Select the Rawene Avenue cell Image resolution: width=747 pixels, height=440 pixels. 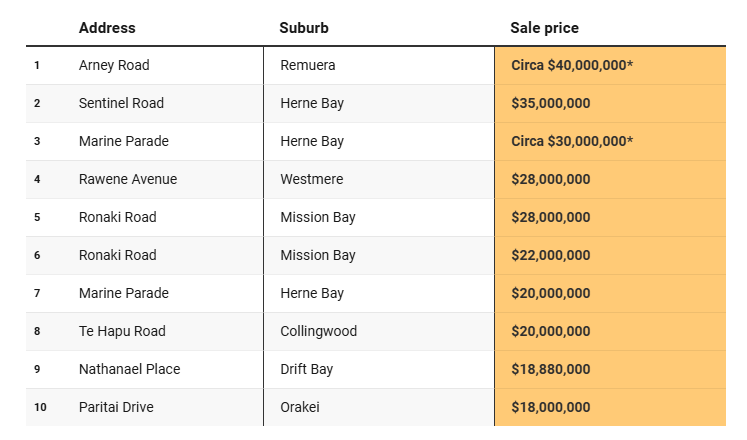[128, 179]
